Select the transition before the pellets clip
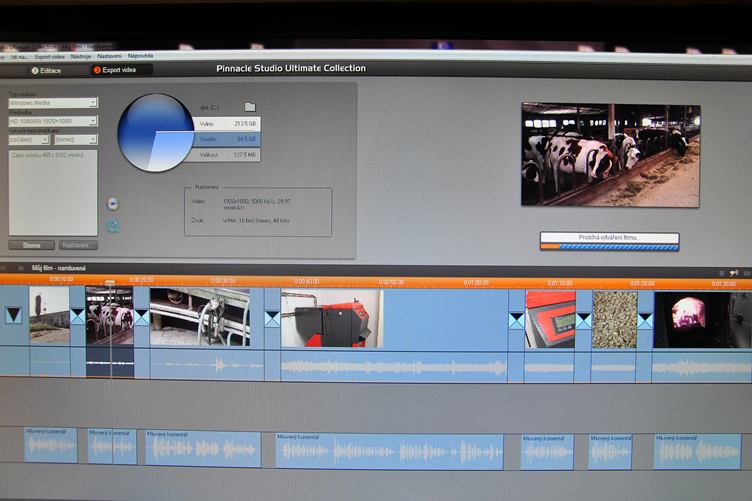This screenshot has width=752, height=501. [x=583, y=320]
